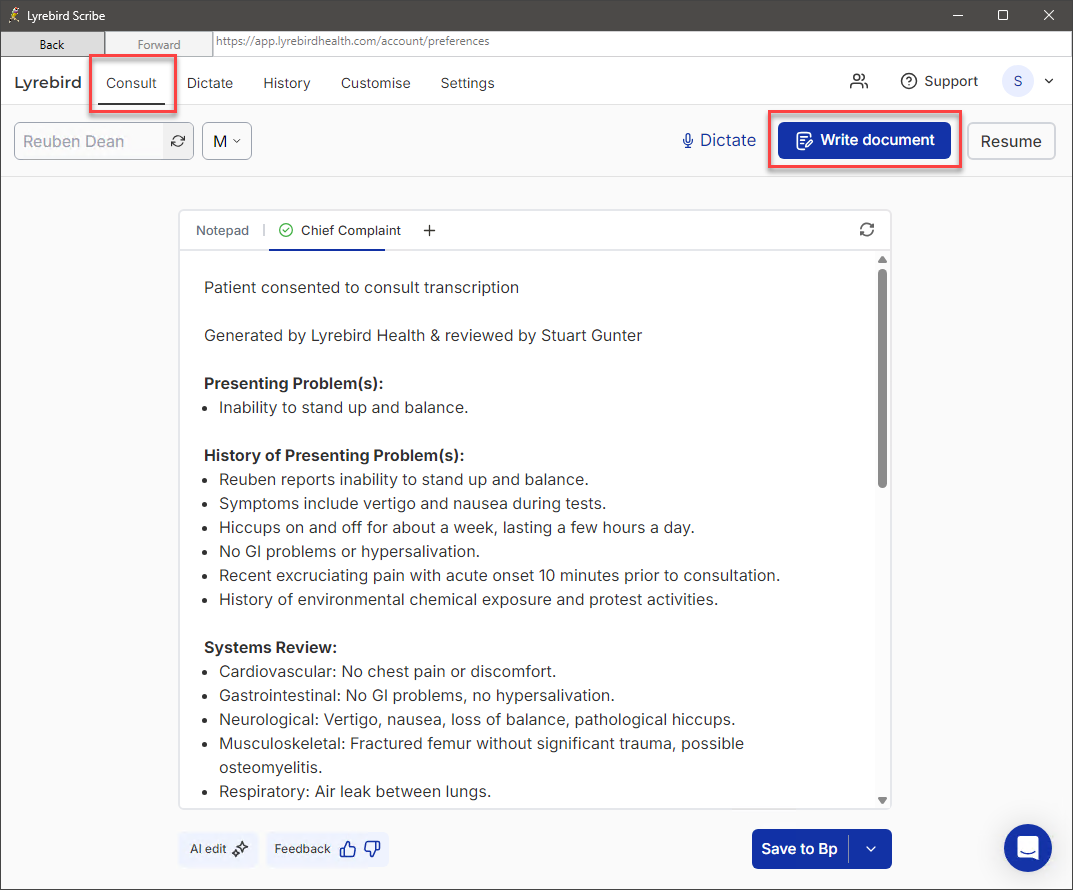This screenshot has height=890, width=1073.
Task: Regenerate note with the refresh icon
Action: (x=867, y=230)
